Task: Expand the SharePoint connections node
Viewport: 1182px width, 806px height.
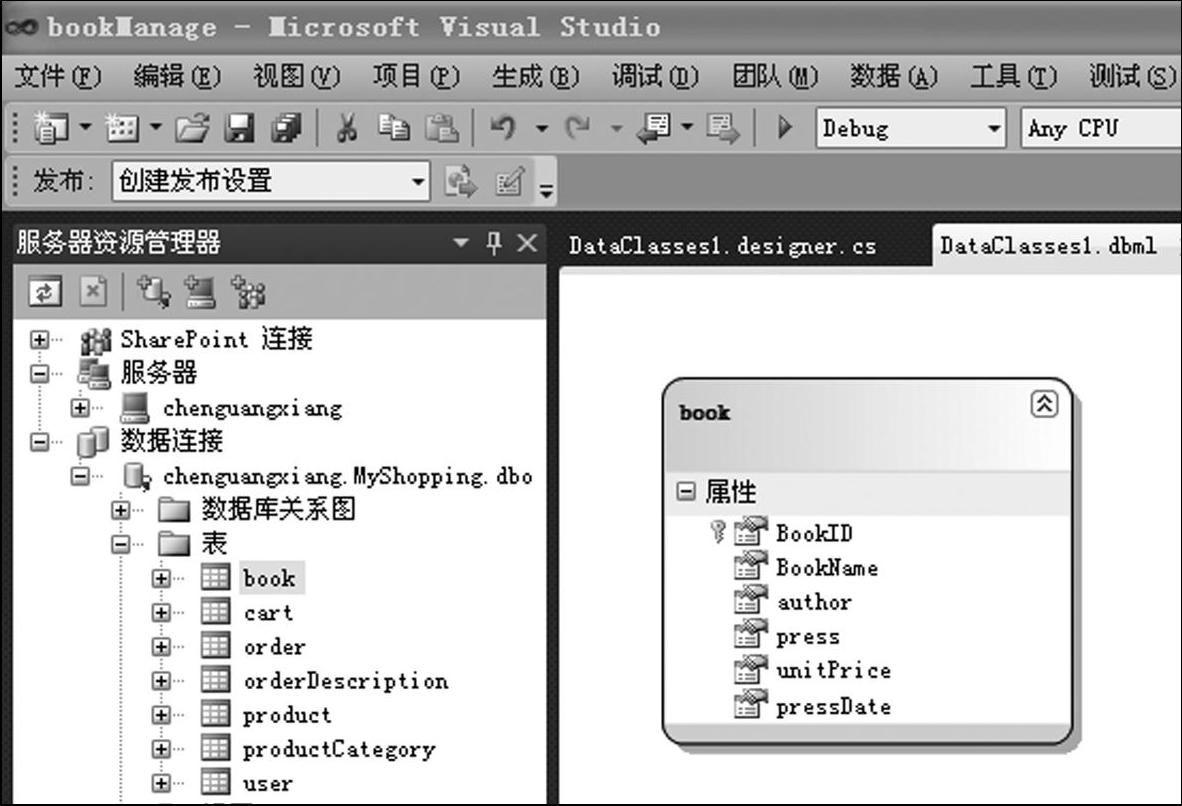Action: click(x=39, y=340)
